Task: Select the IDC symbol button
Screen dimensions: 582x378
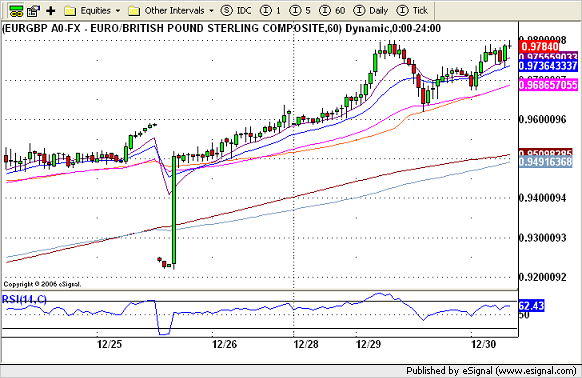Action: pyautogui.click(x=236, y=11)
